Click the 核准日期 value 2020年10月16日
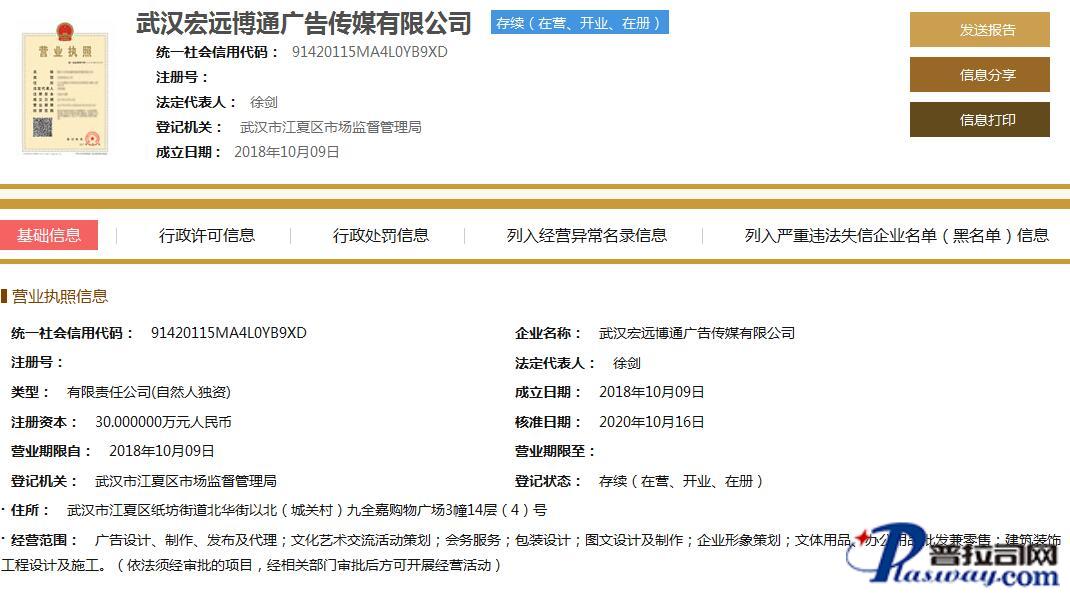The image size is (1070, 599). pos(651,422)
